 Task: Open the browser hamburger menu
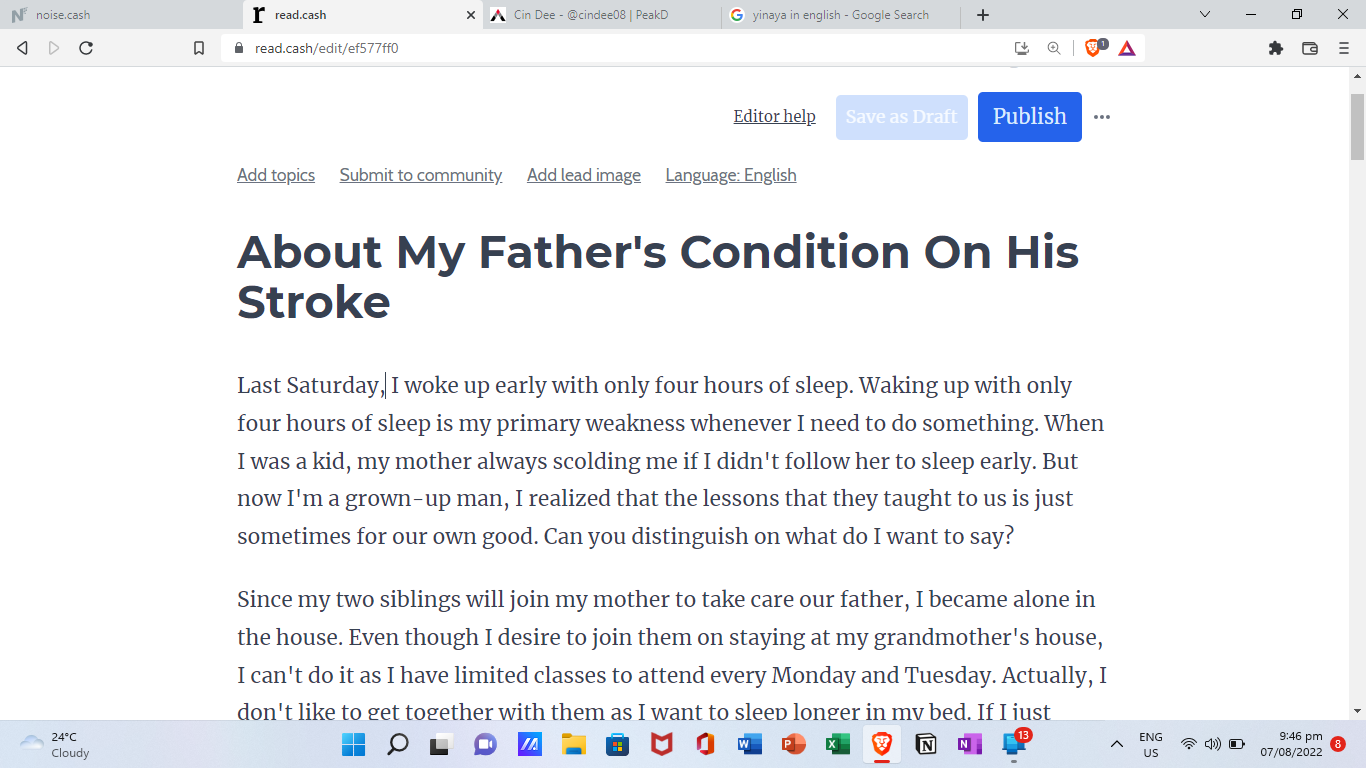pos(1344,48)
